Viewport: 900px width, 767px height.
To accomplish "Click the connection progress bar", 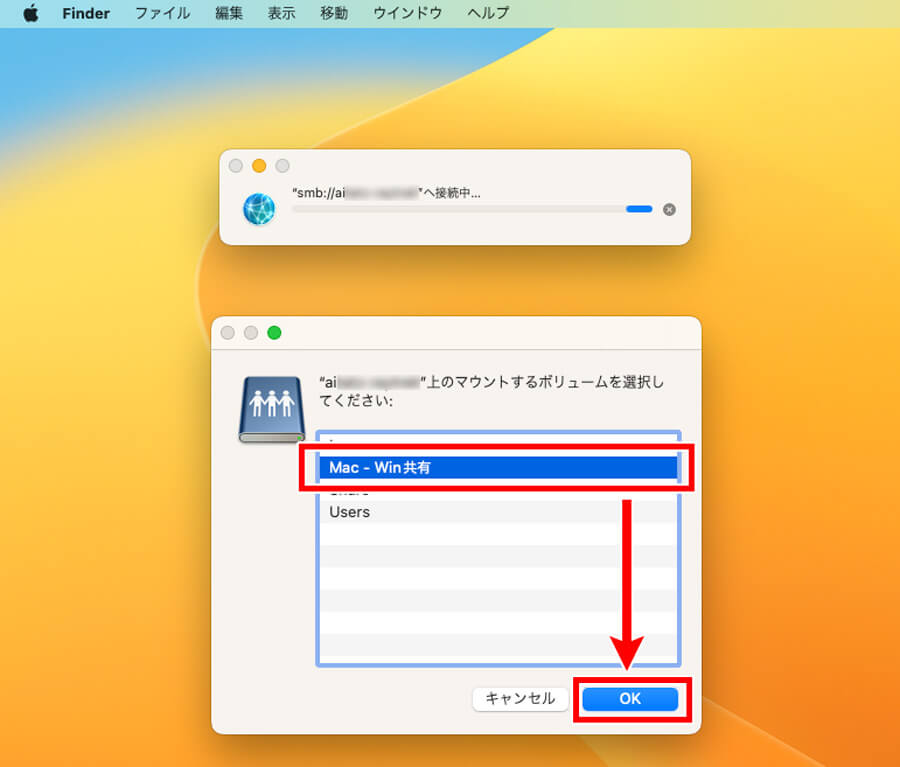I will click(x=472, y=210).
